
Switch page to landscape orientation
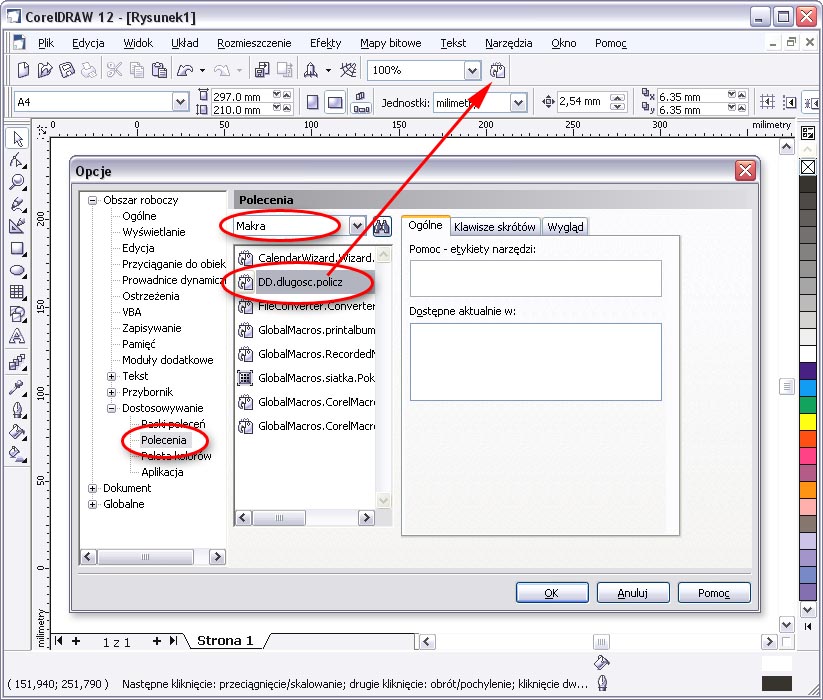tap(335, 102)
